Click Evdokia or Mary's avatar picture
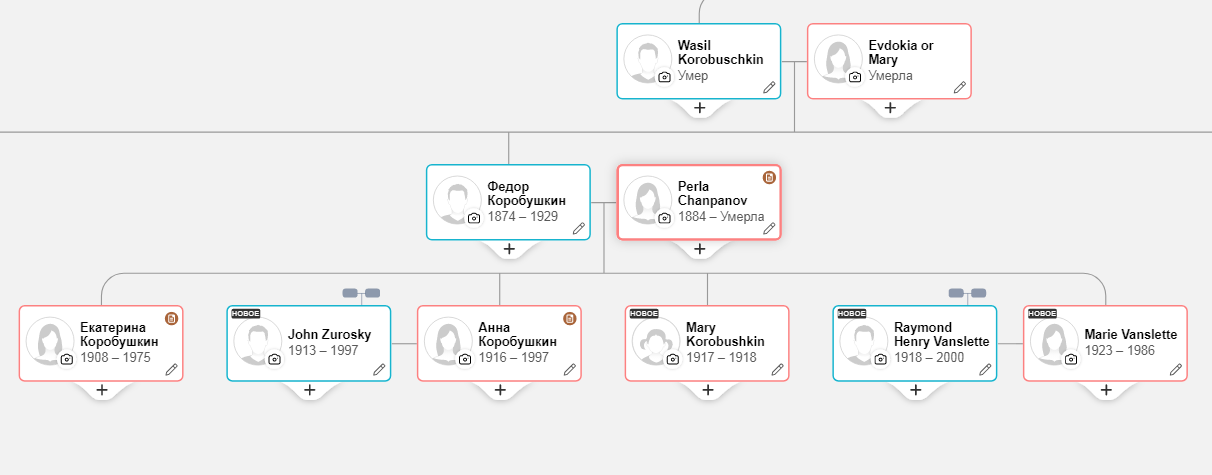The image size is (1212, 475). tap(838, 58)
